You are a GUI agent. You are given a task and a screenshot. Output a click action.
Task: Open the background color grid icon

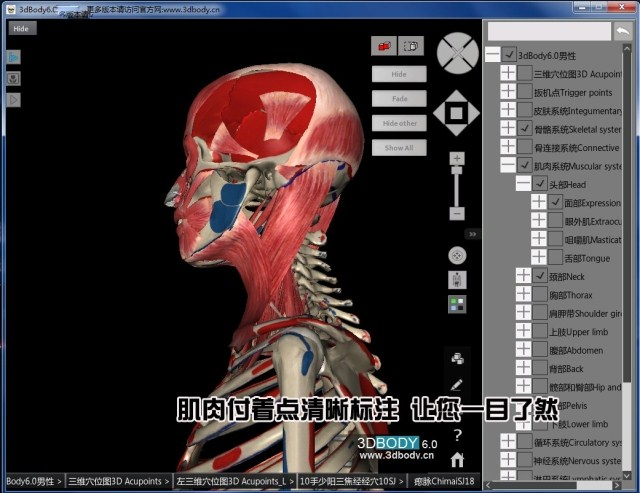457,303
